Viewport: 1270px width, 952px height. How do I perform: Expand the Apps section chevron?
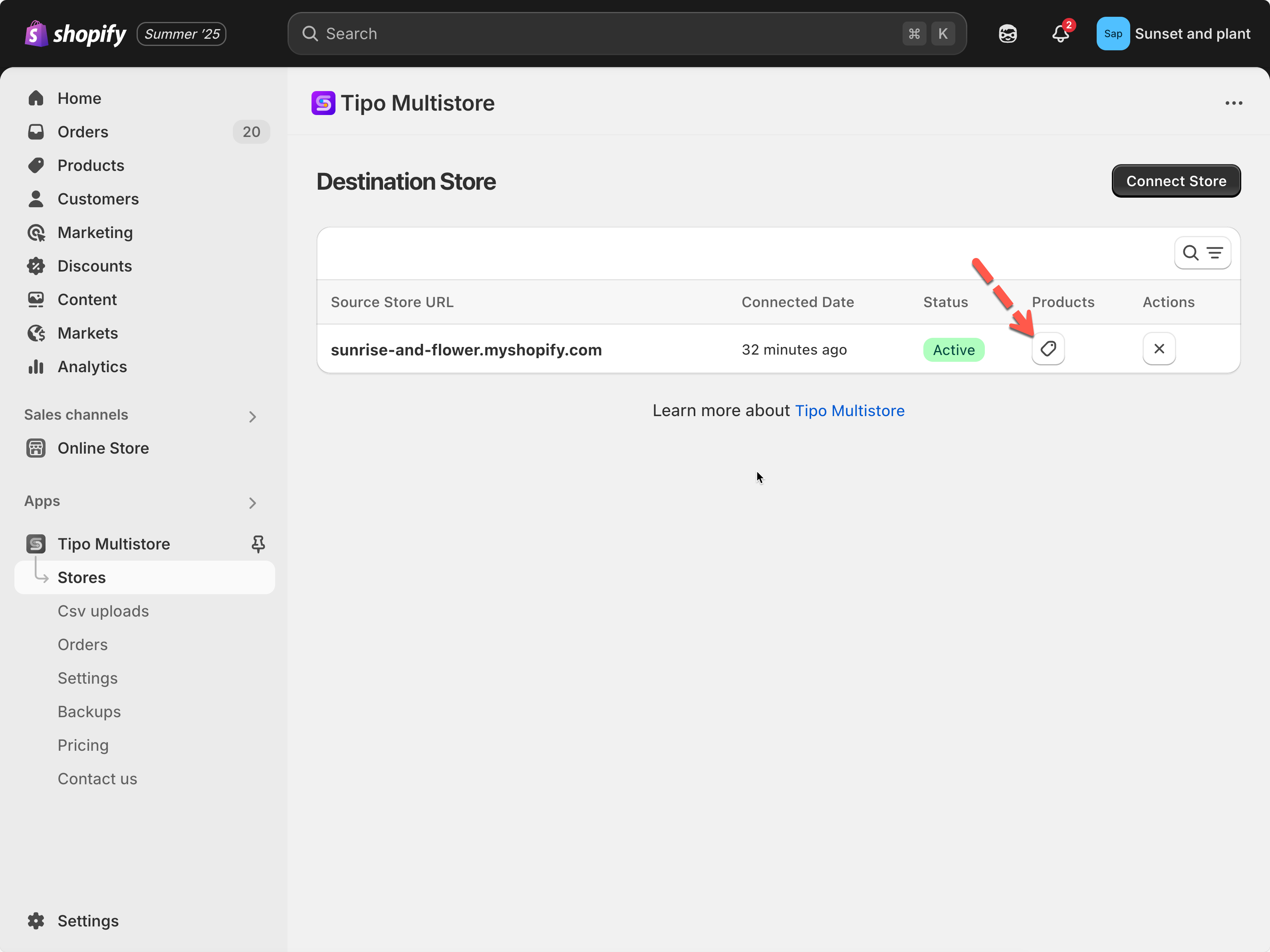(x=253, y=502)
